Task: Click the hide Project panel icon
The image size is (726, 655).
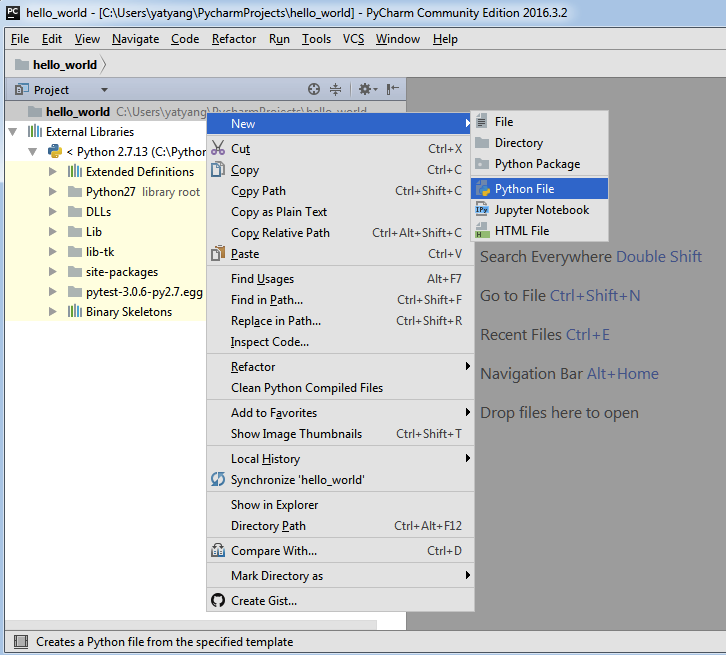Action: [393, 89]
